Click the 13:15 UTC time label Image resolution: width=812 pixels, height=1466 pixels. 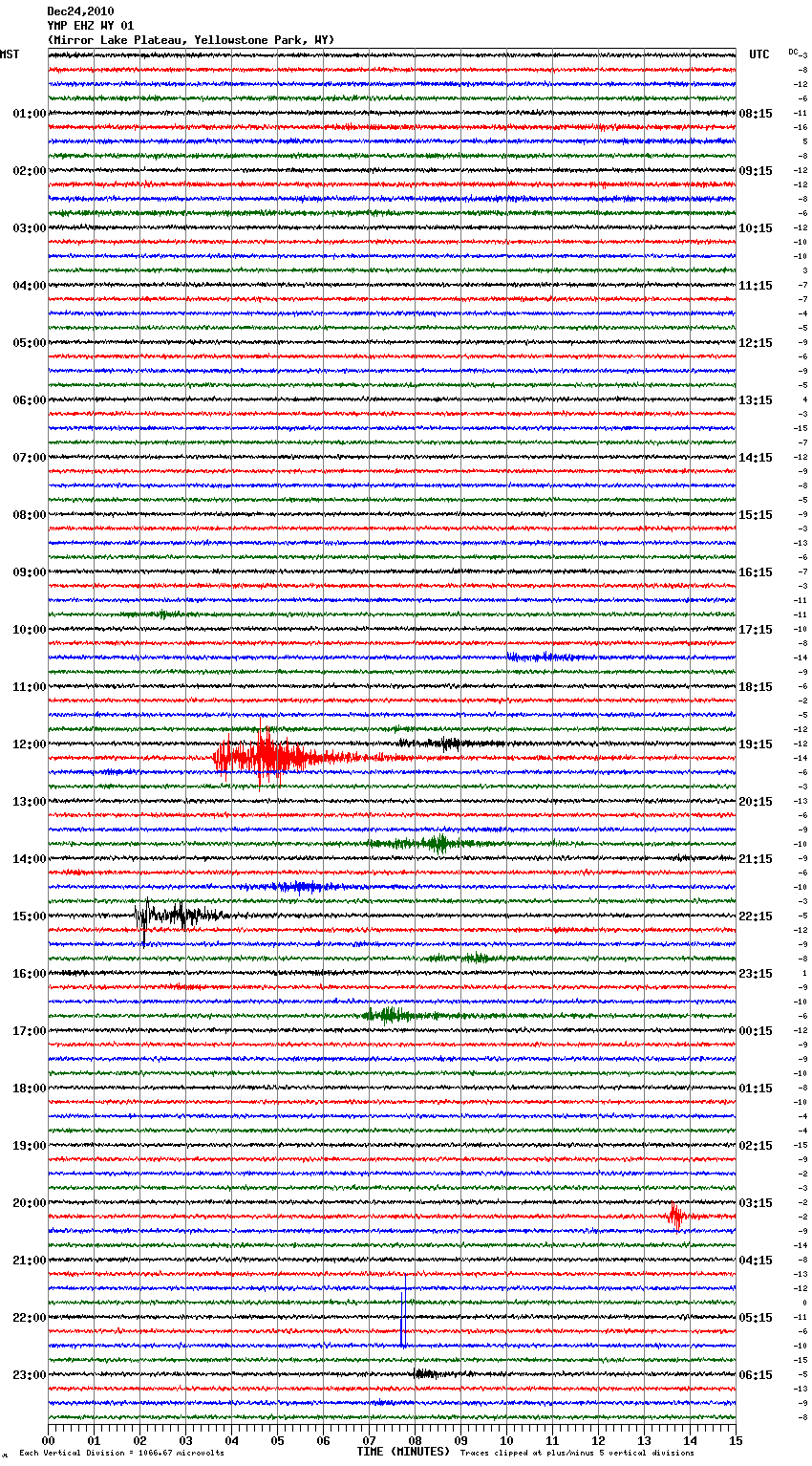pos(756,400)
